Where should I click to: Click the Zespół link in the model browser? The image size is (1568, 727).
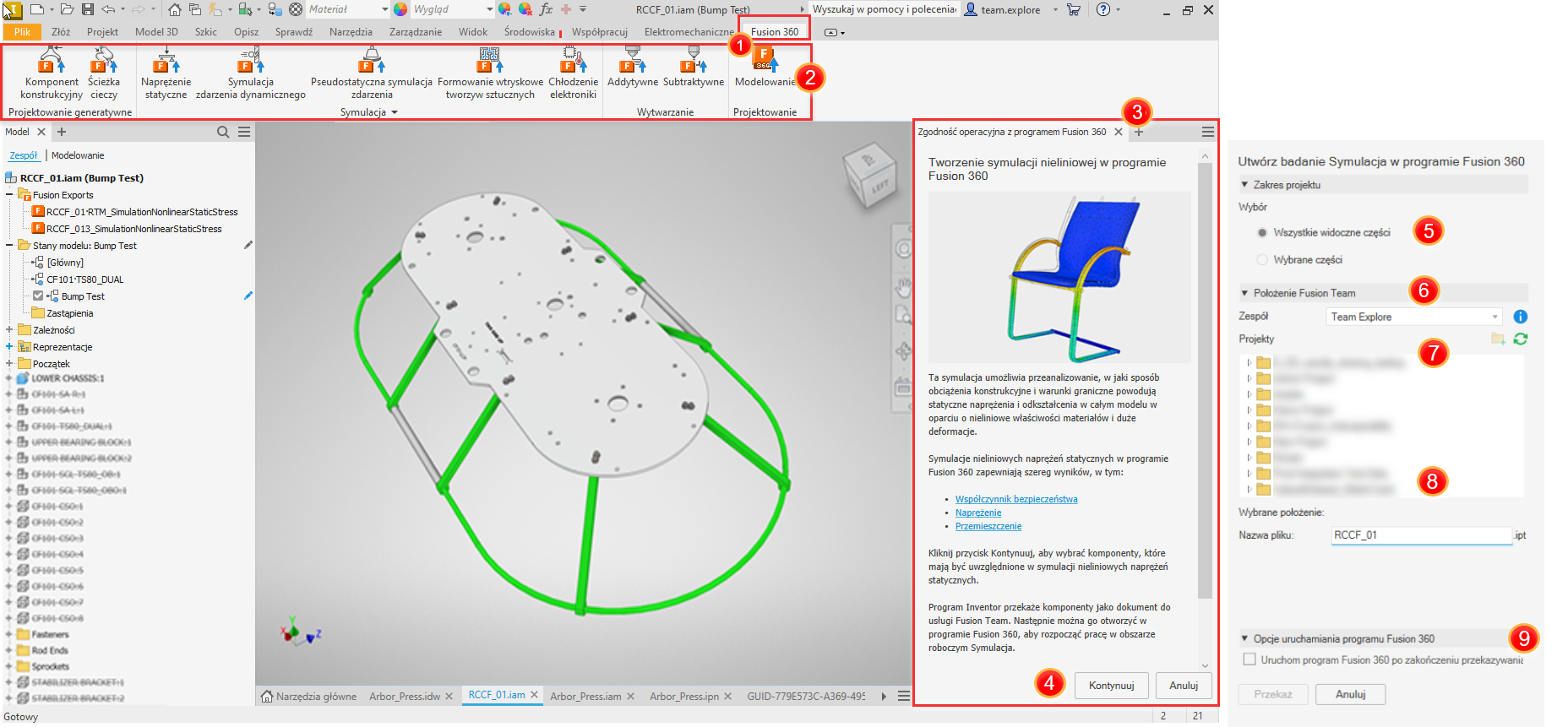[24, 155]
